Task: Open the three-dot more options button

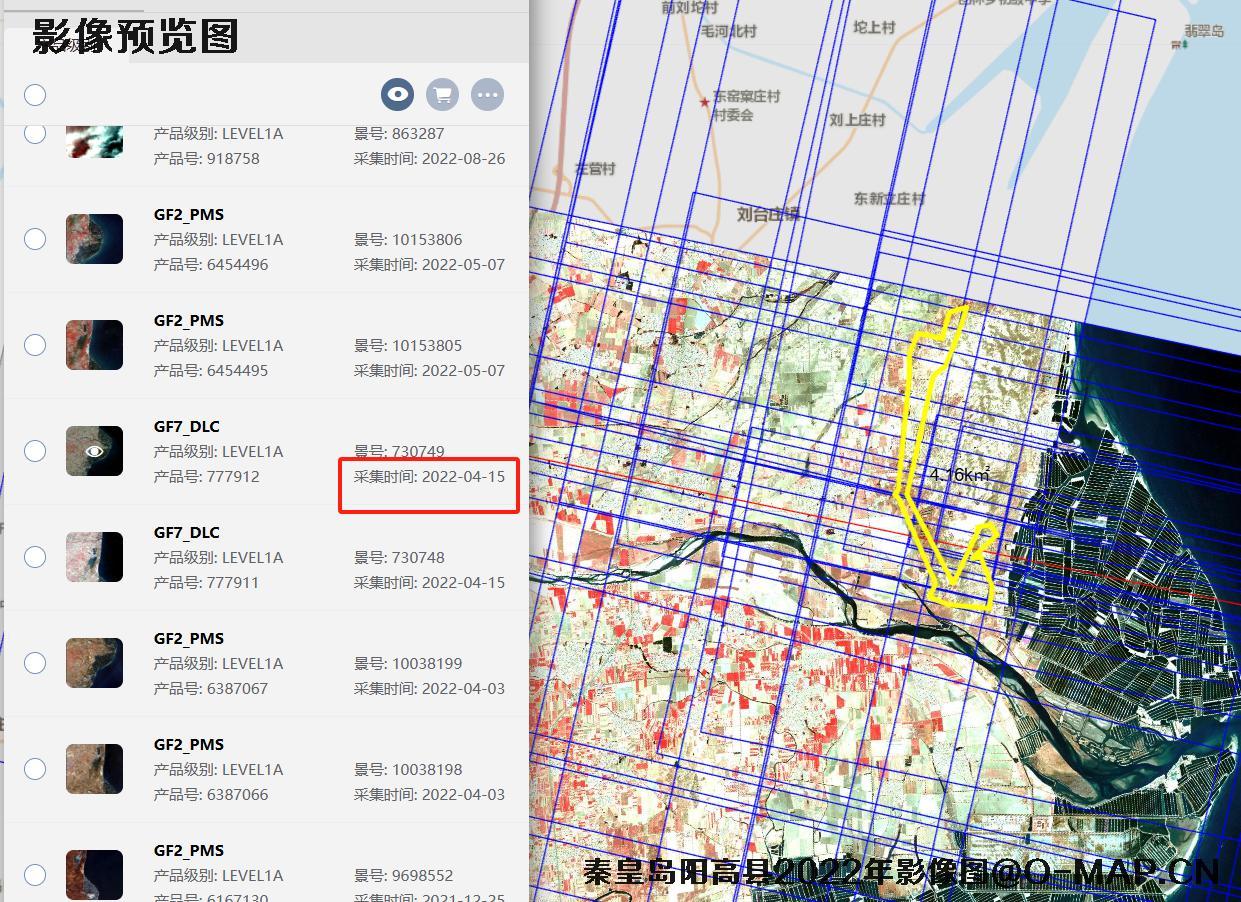Action: pos(487,95)
